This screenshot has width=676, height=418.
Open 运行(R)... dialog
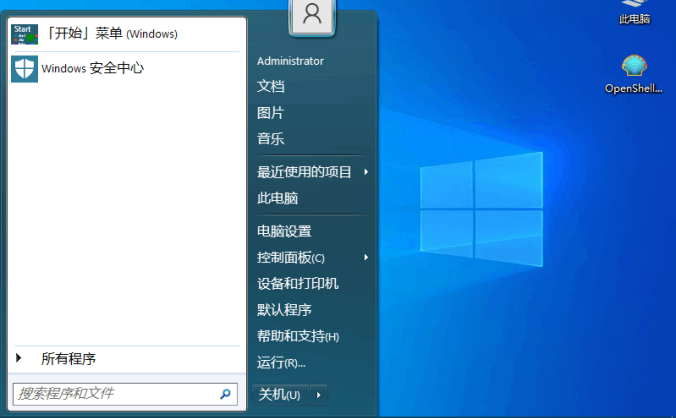281,363
